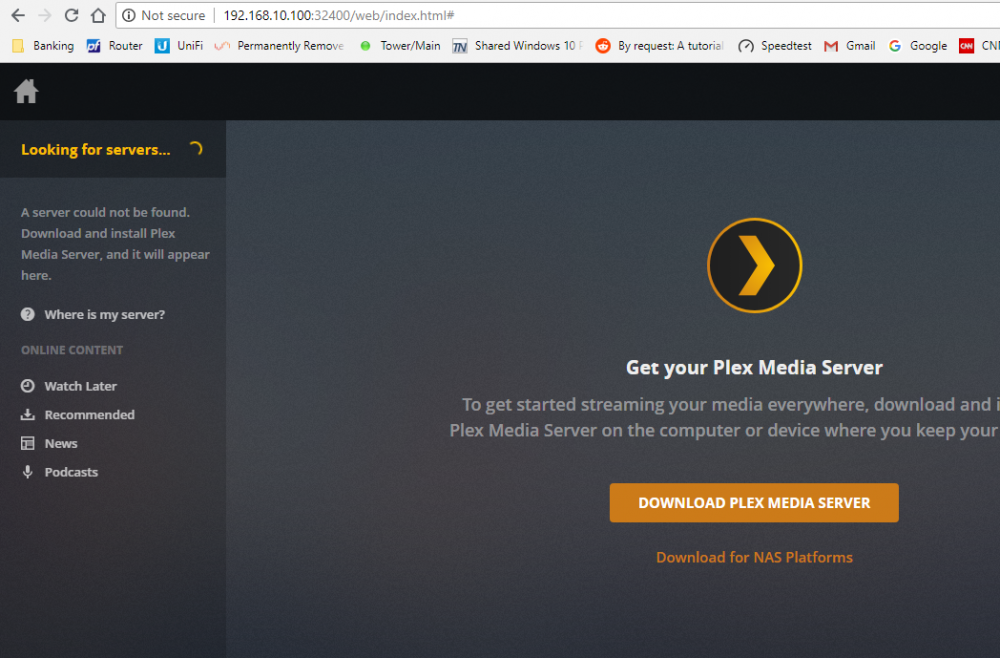Go to the Plex home icon
Viewport: 1000px width, 658px height.
click(26, 91)
